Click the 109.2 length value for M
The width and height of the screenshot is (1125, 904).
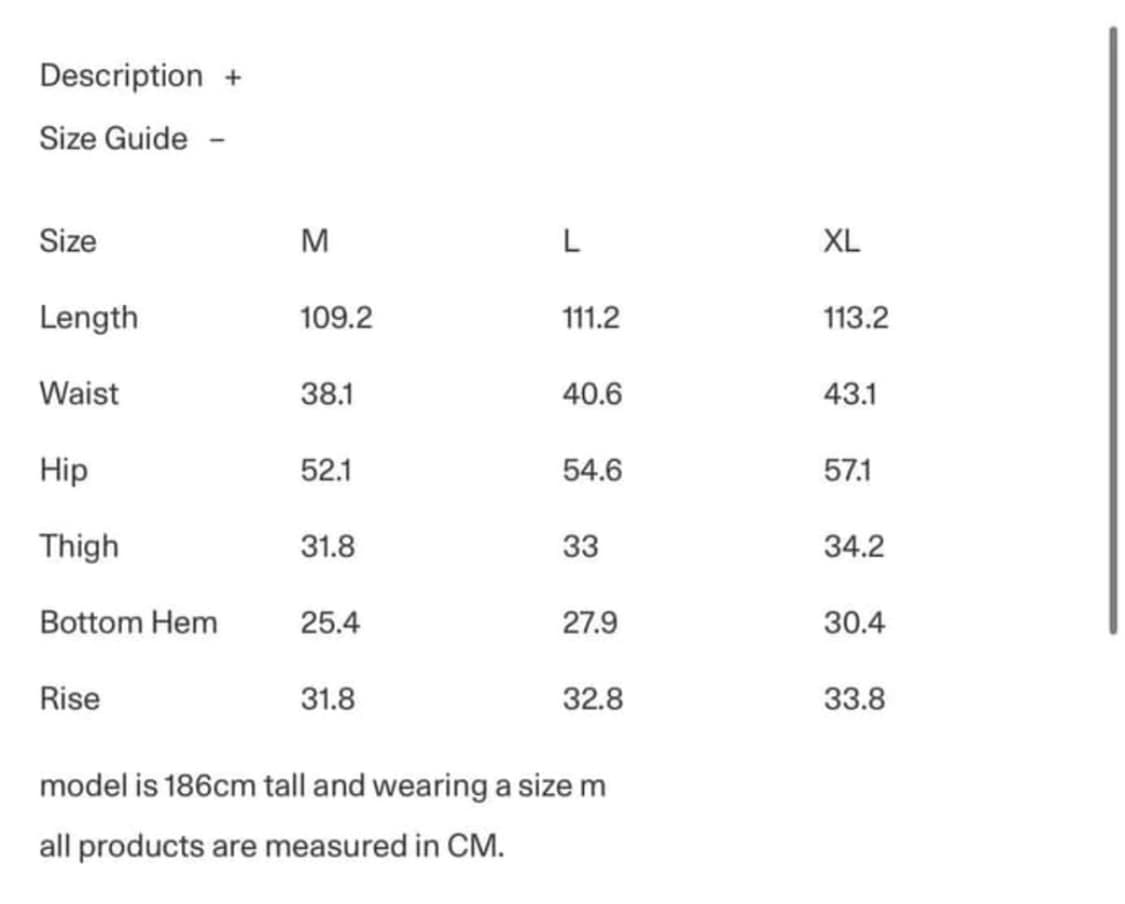tap(336, 318)
